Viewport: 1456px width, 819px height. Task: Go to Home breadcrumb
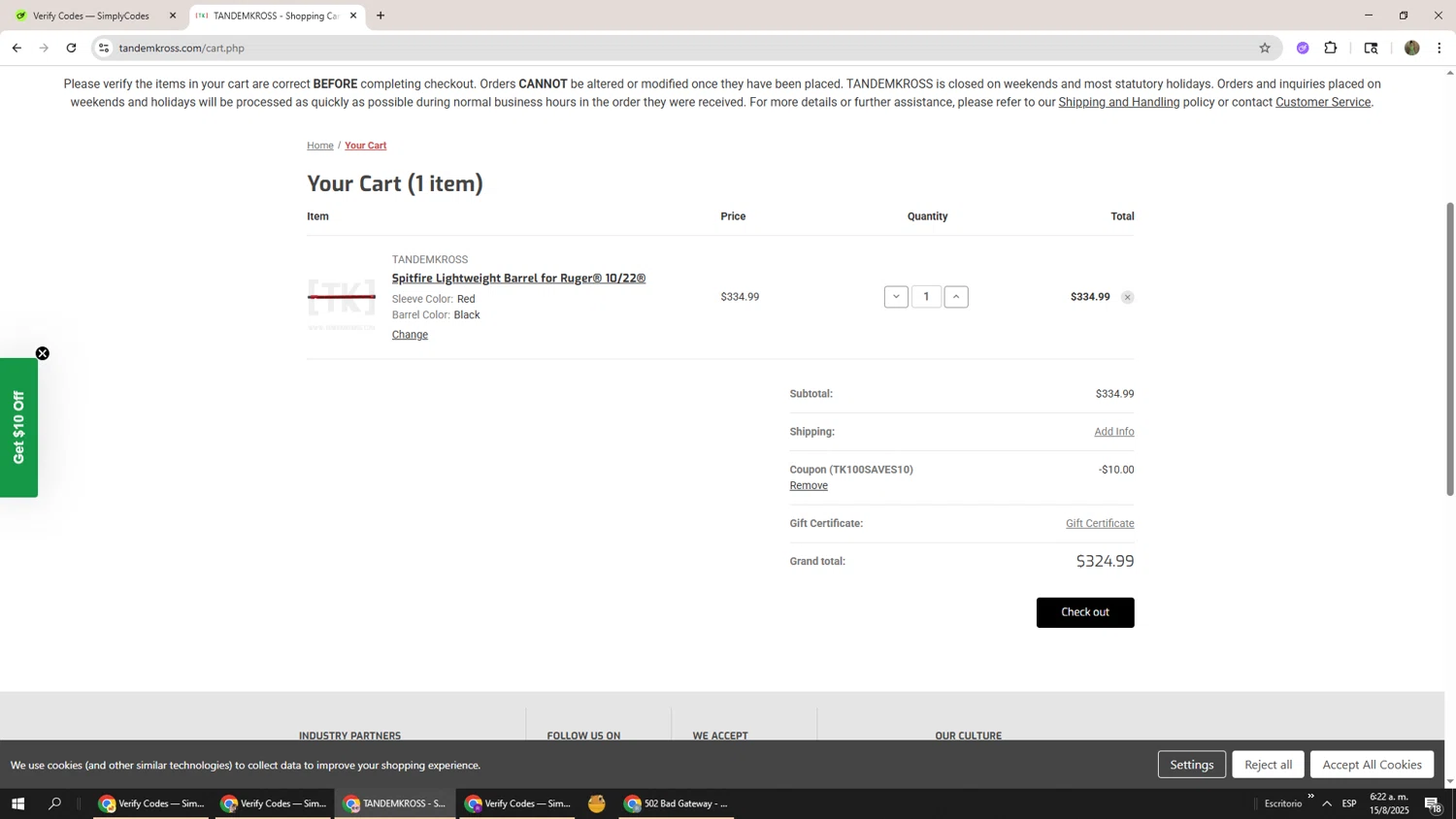click(x=320, y=146)
